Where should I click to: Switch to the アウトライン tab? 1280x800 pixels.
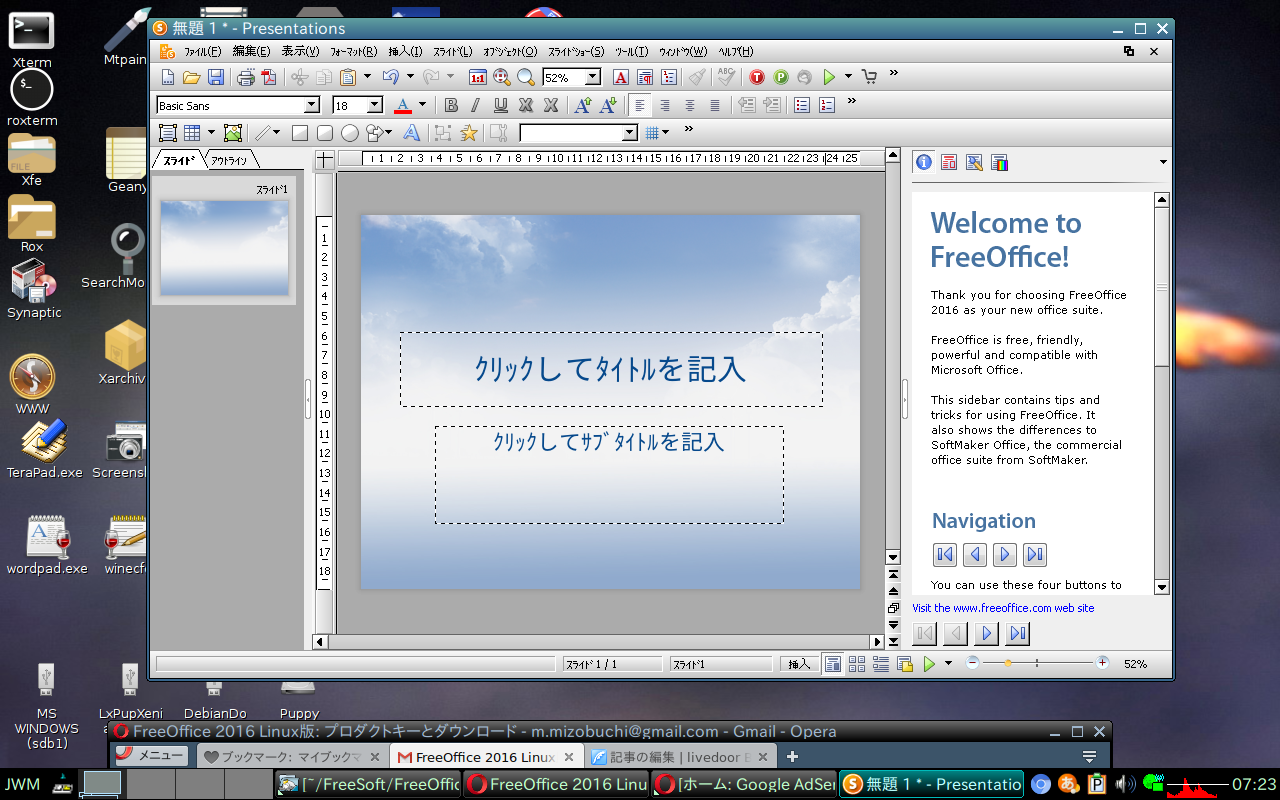pyautogui.click(x=230, y=160)
